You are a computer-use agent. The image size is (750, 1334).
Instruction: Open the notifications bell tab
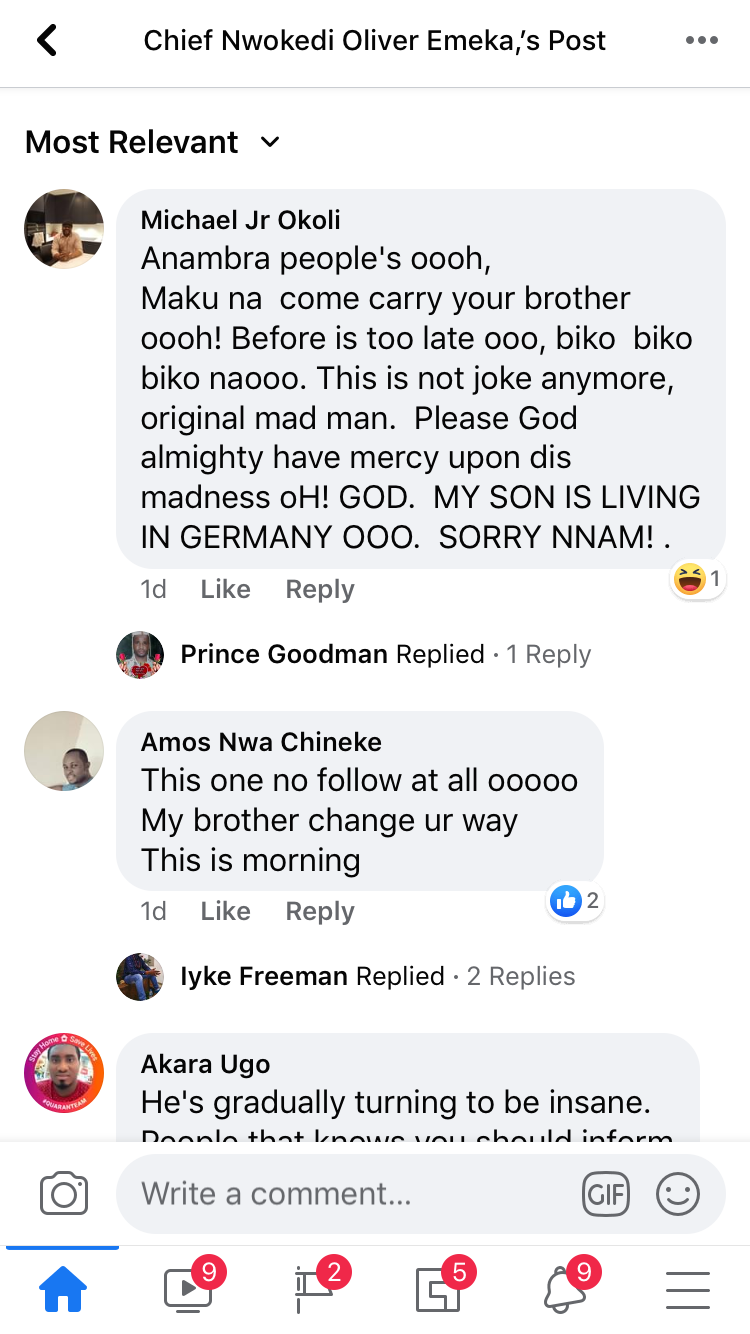[x=564, y=1290]
